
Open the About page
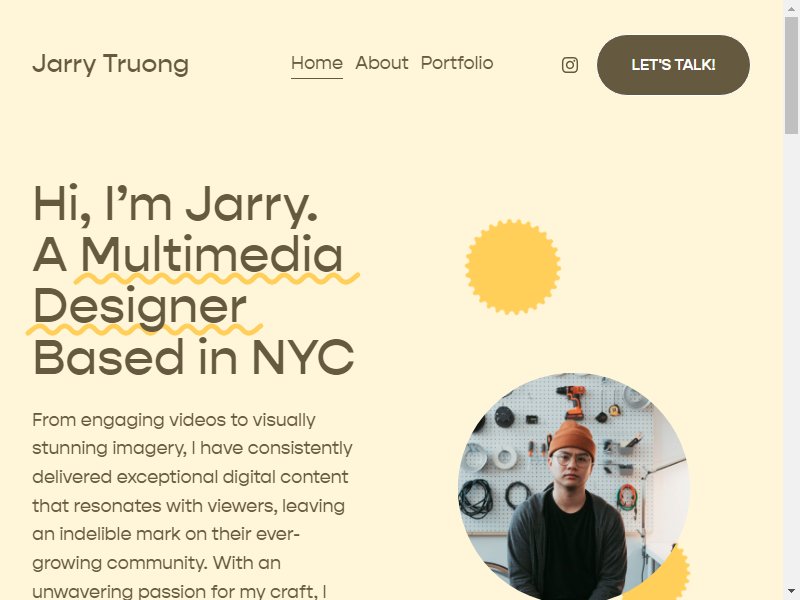coord(382,63)
